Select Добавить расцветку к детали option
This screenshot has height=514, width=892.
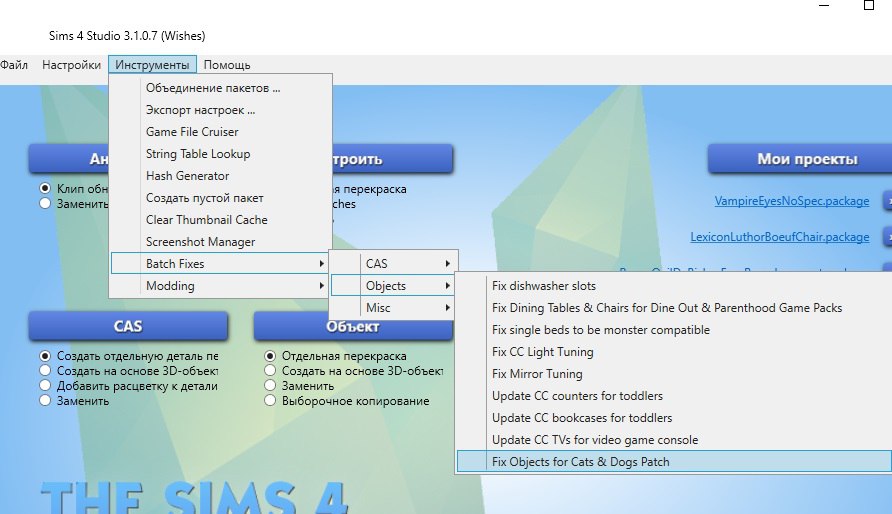[46, 386]
